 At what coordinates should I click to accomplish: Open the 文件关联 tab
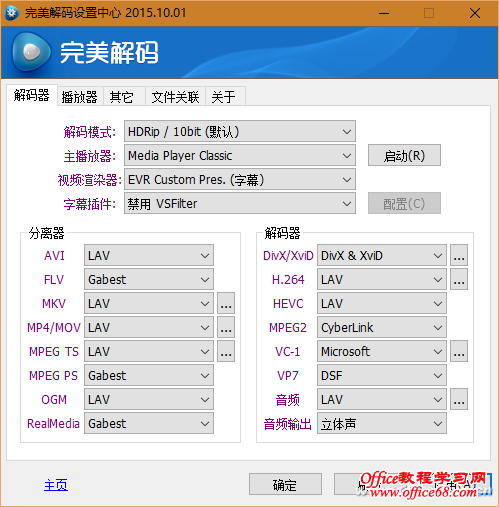(x=175, y=97)
